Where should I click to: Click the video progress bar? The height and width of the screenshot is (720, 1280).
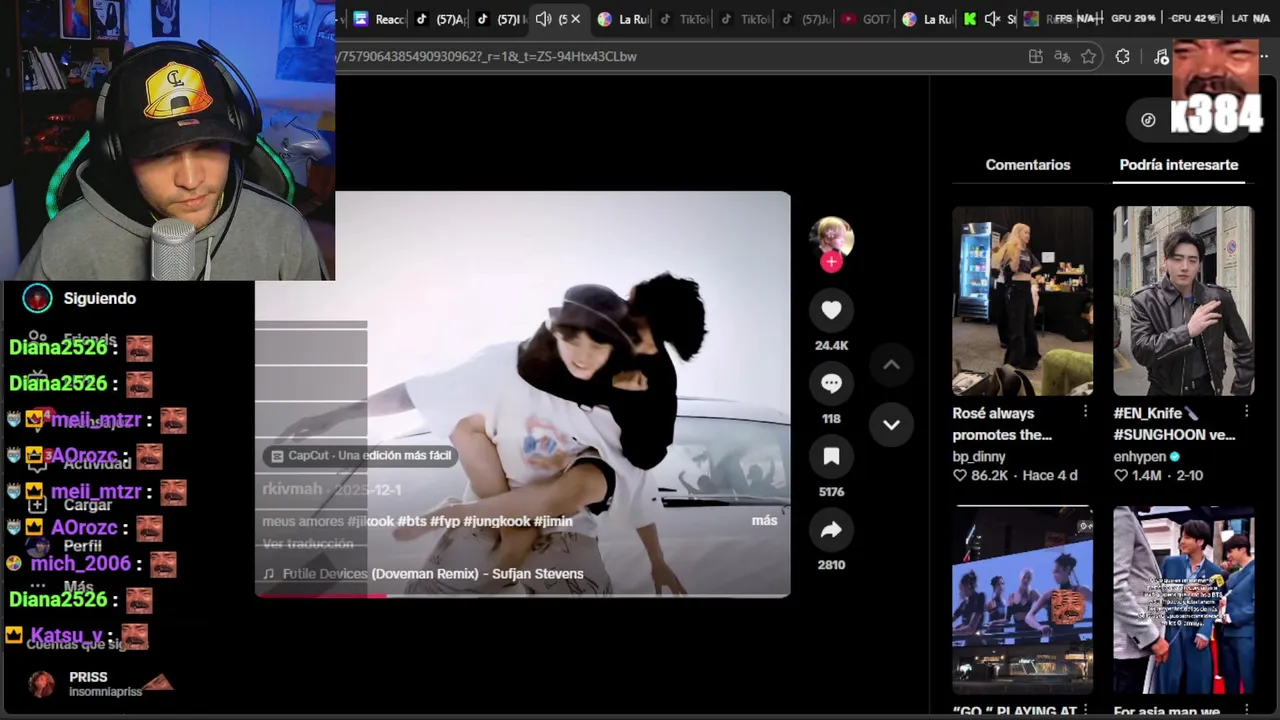click(522, 595)
